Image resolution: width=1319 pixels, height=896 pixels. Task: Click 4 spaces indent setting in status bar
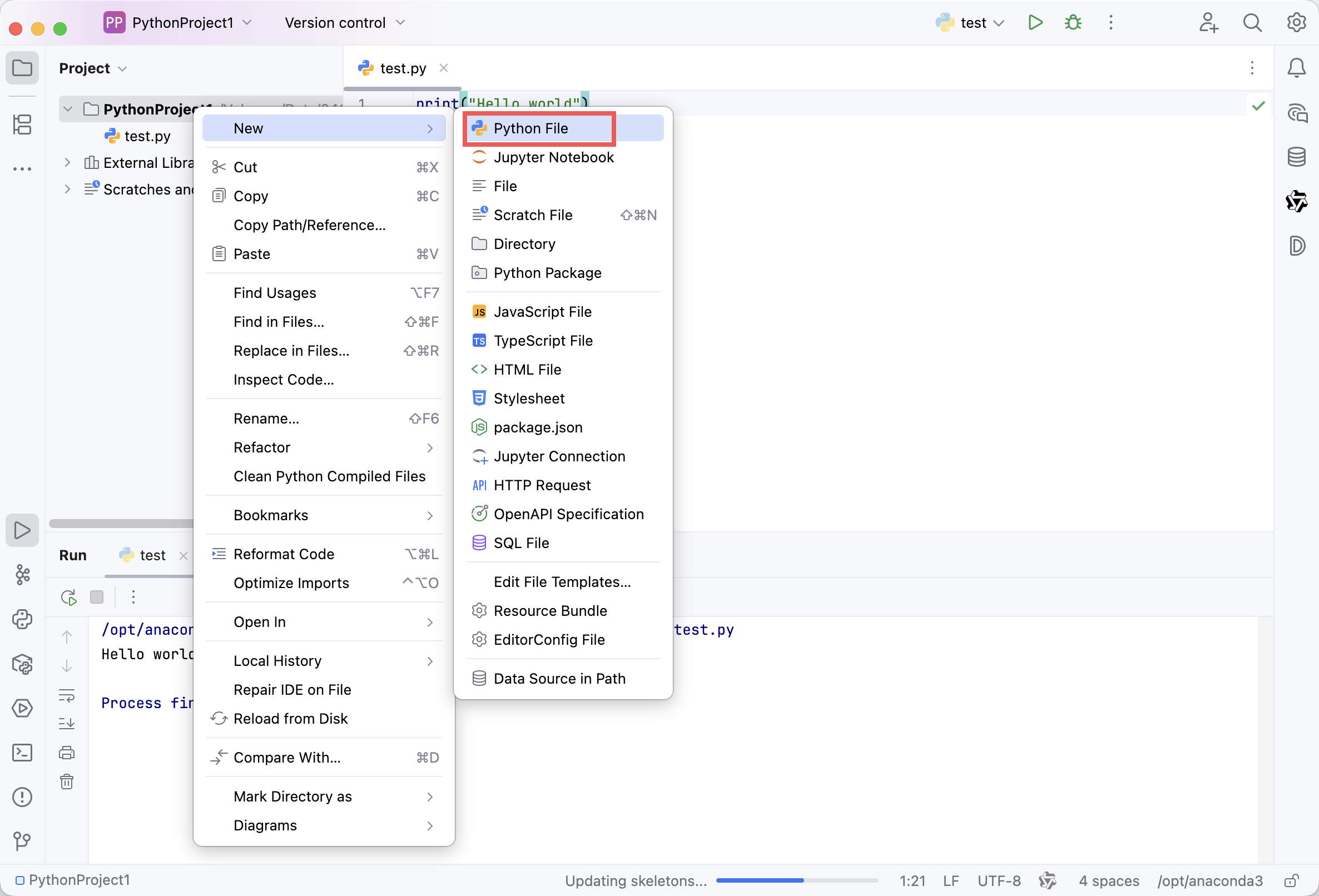point(1109,880)
